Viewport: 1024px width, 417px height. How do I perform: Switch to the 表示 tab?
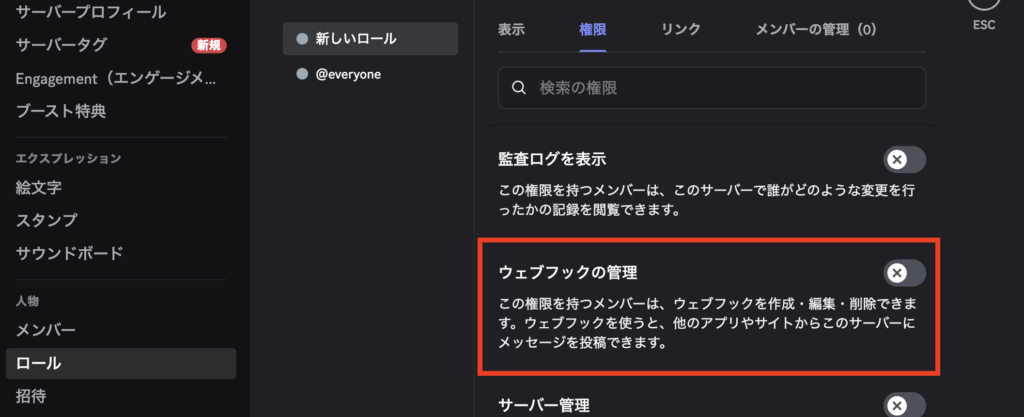pos(511,29)
